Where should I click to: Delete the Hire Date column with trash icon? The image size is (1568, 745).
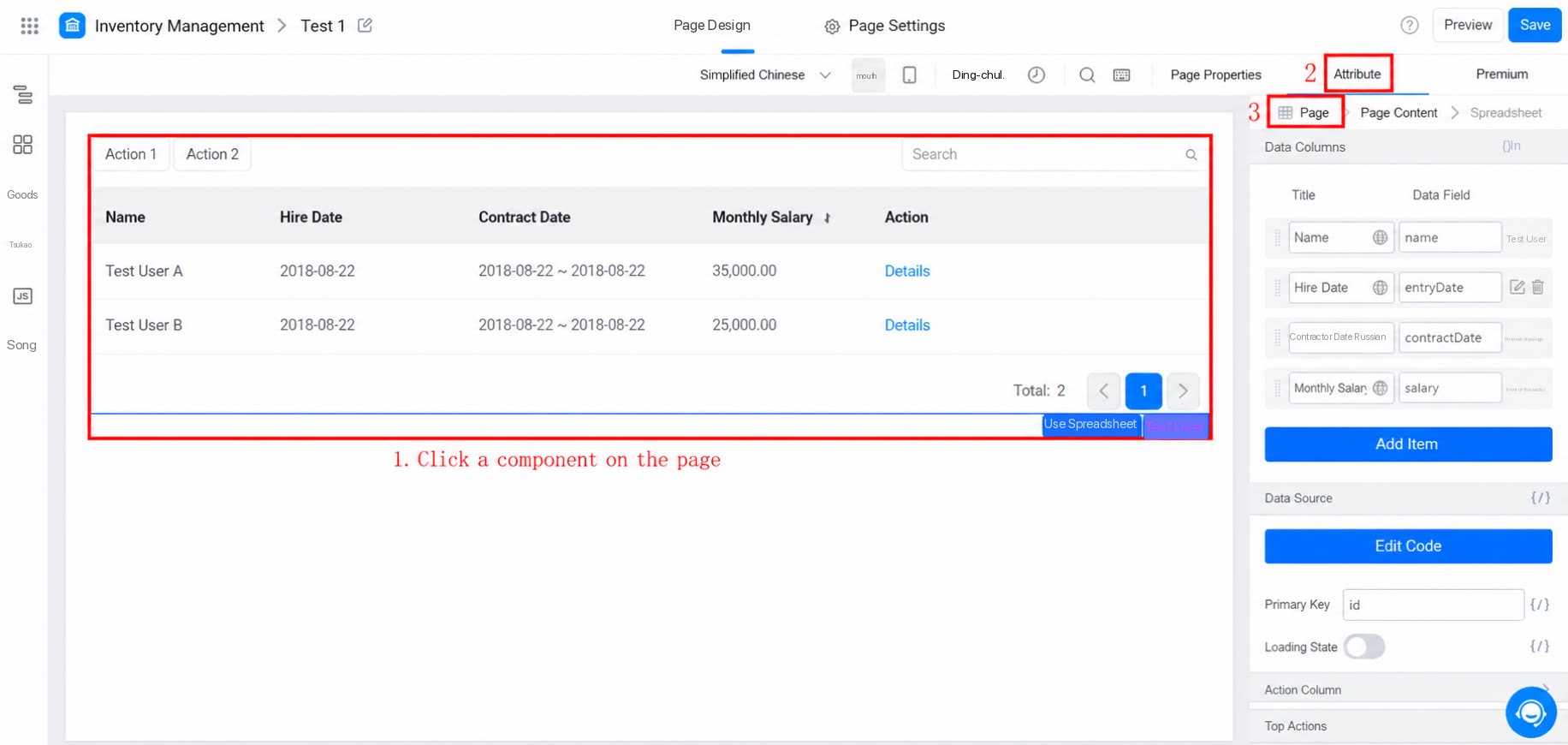(x=1538, y=287)
